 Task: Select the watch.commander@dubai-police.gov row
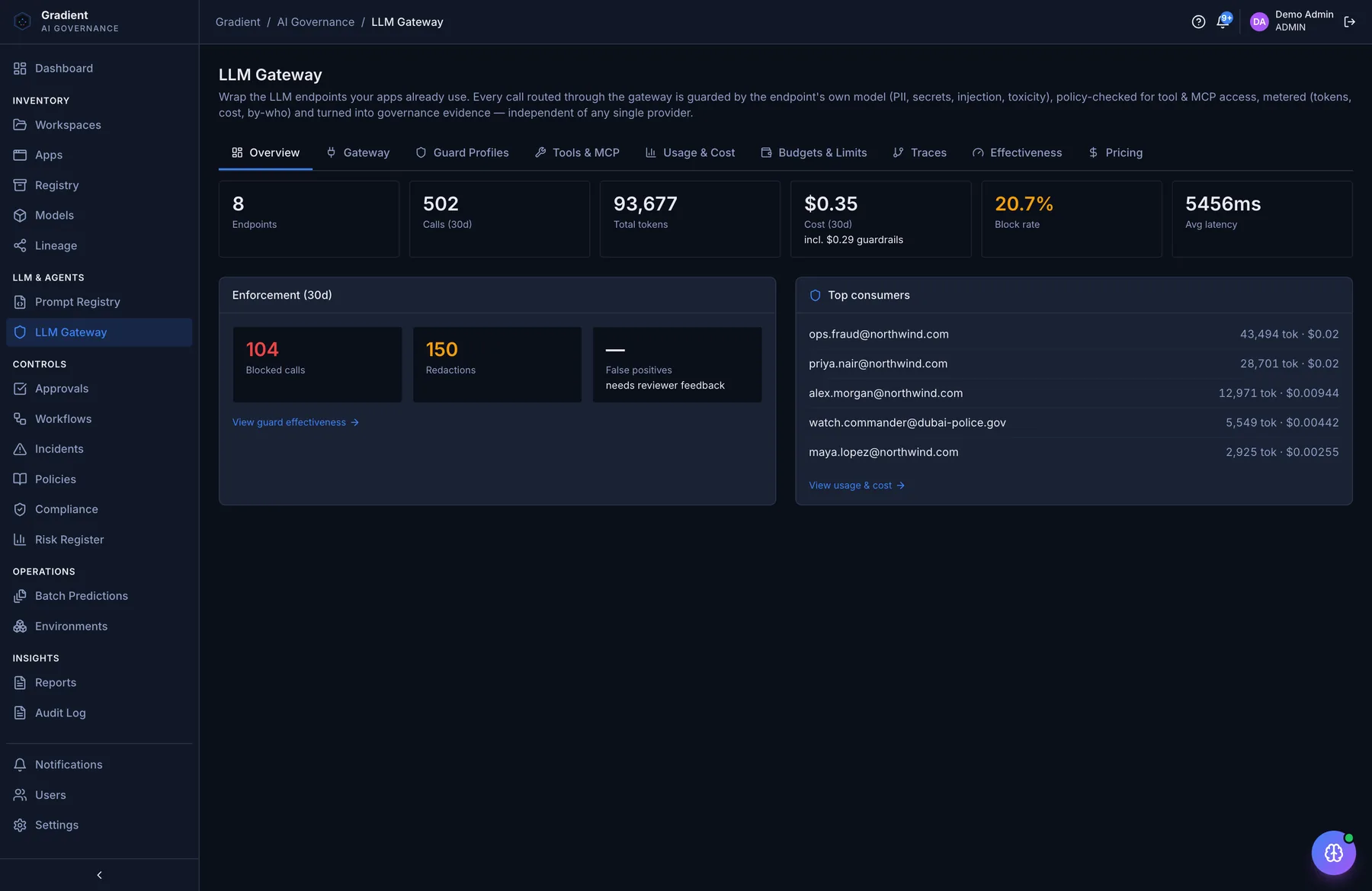pyautogui.click(x=1074, y=422)
